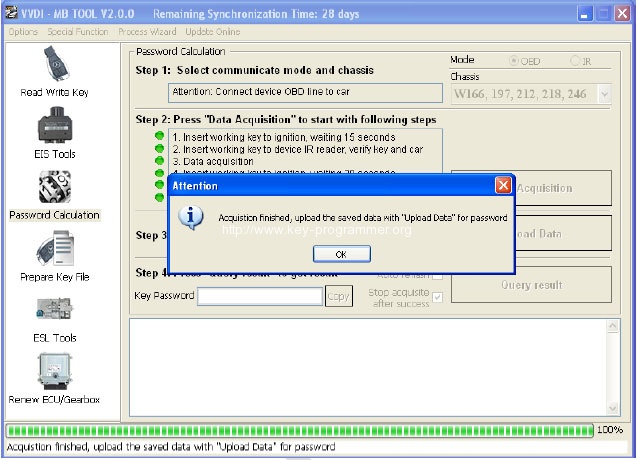Viewport: 638px width, 460px height.
Task: Toggle Stop acquisite after success checkbox
Action: [437, 297]
